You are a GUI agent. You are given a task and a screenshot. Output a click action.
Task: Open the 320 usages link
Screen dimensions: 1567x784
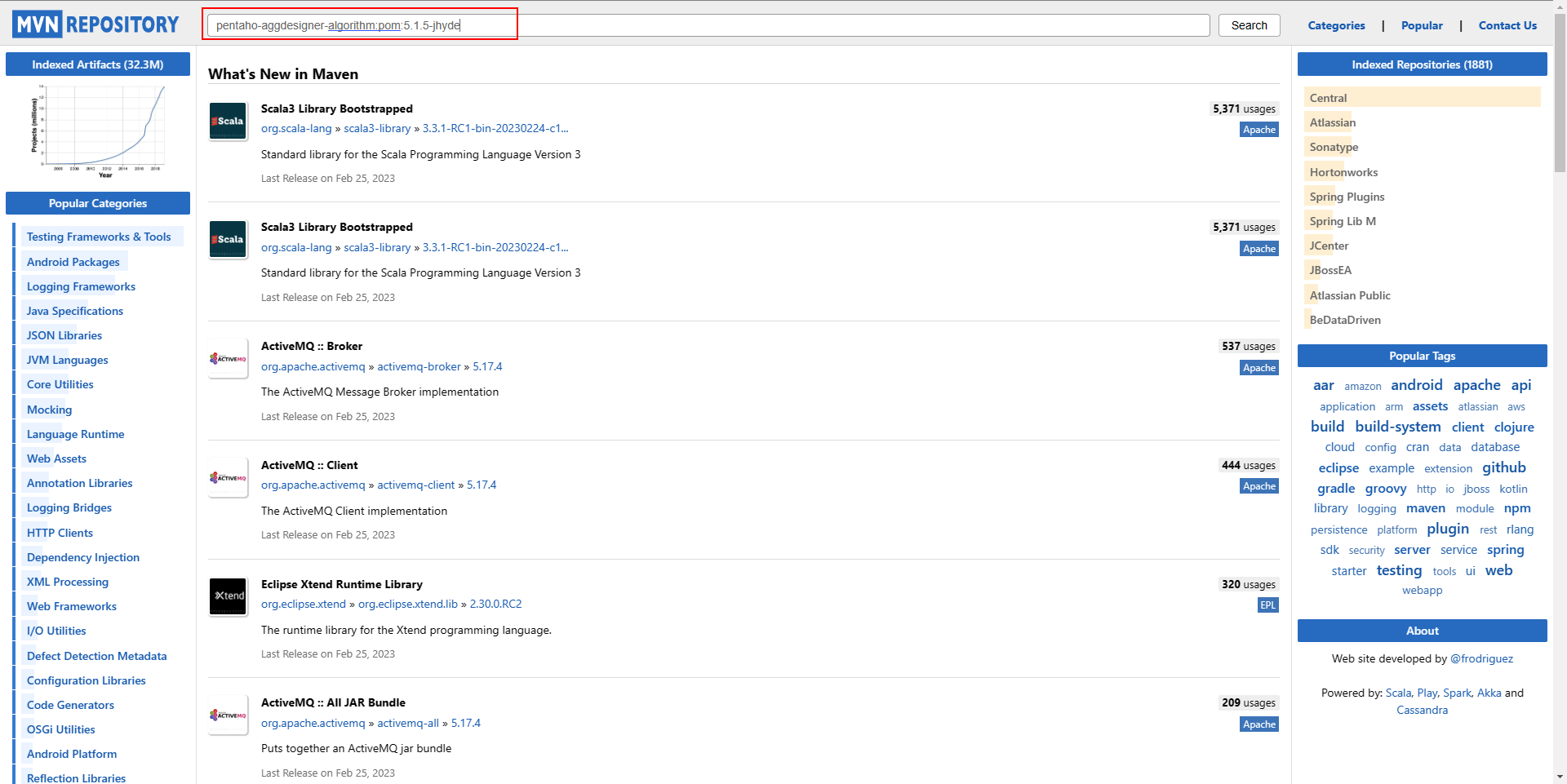click(1249, 584)
